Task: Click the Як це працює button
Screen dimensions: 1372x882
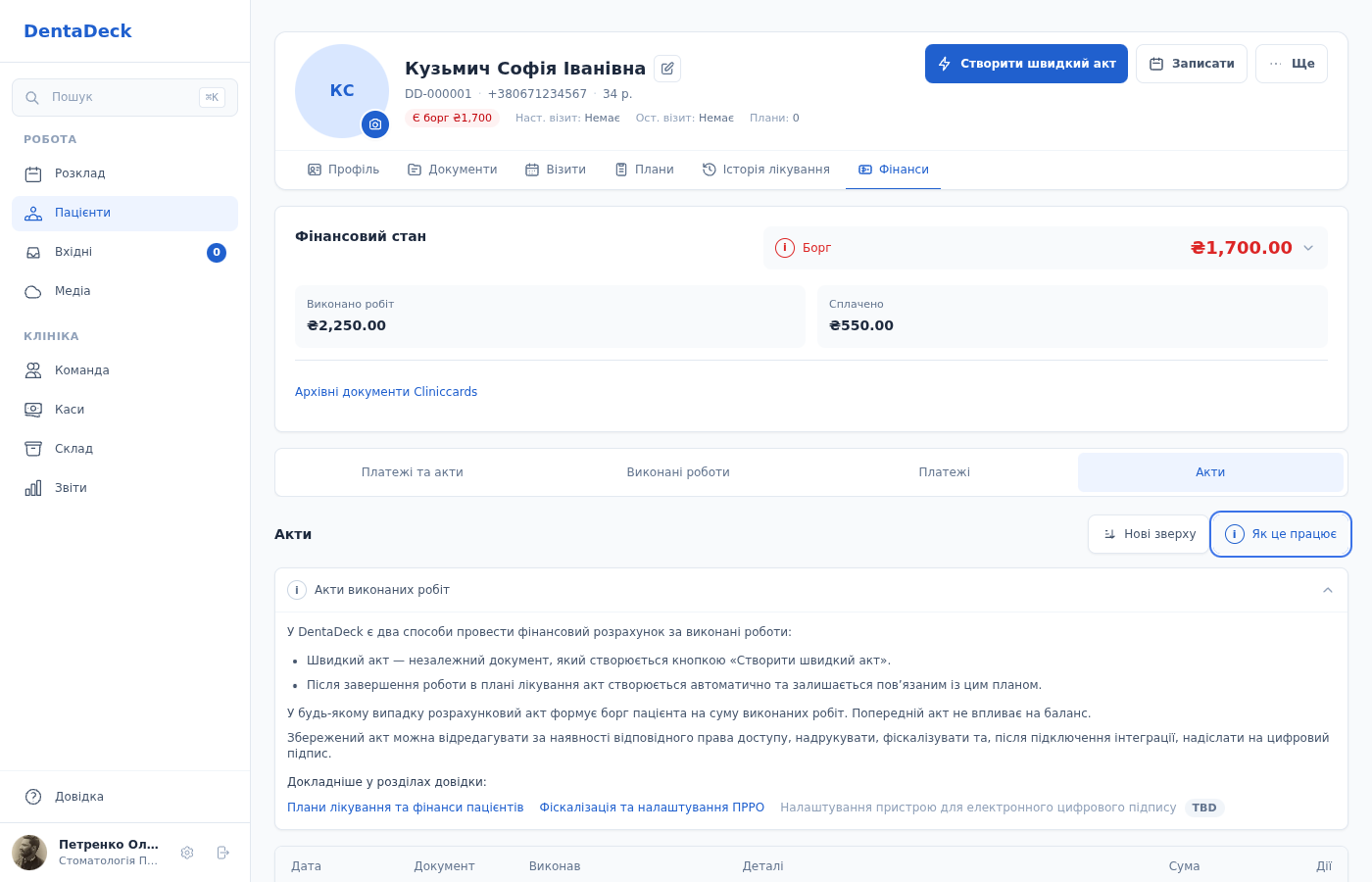Action: click(x=1281, y=534)
